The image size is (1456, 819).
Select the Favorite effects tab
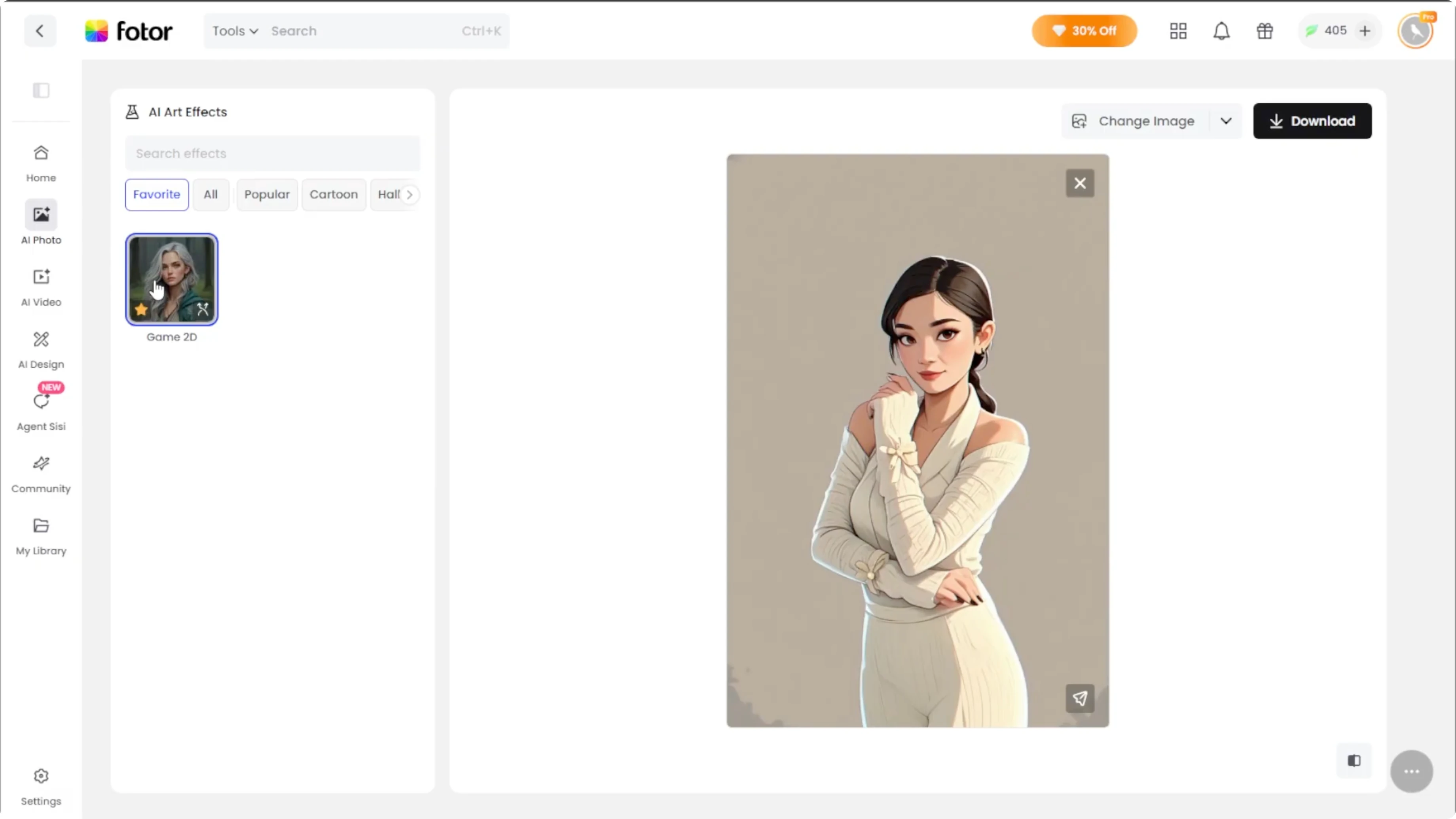[157, 194]
